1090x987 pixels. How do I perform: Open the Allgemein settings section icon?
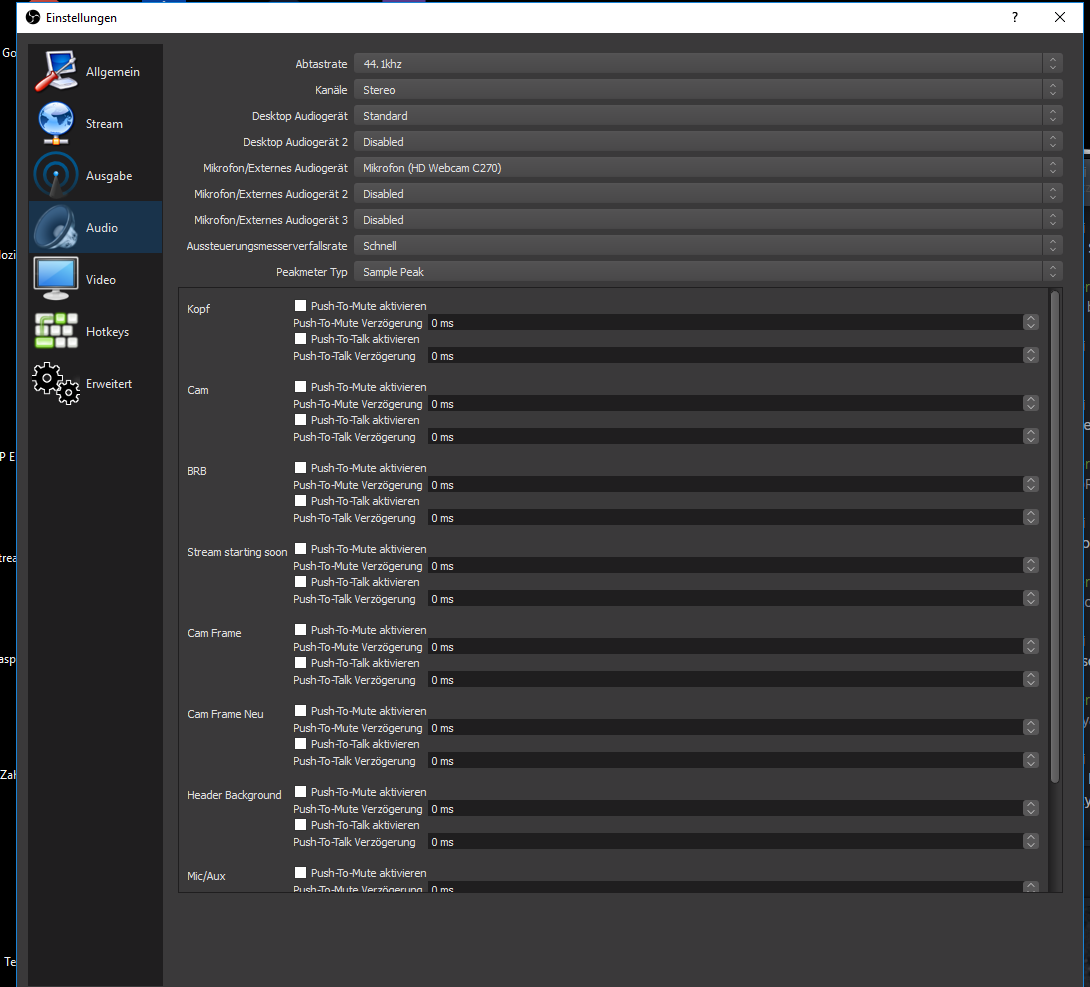tap(56, 71)
